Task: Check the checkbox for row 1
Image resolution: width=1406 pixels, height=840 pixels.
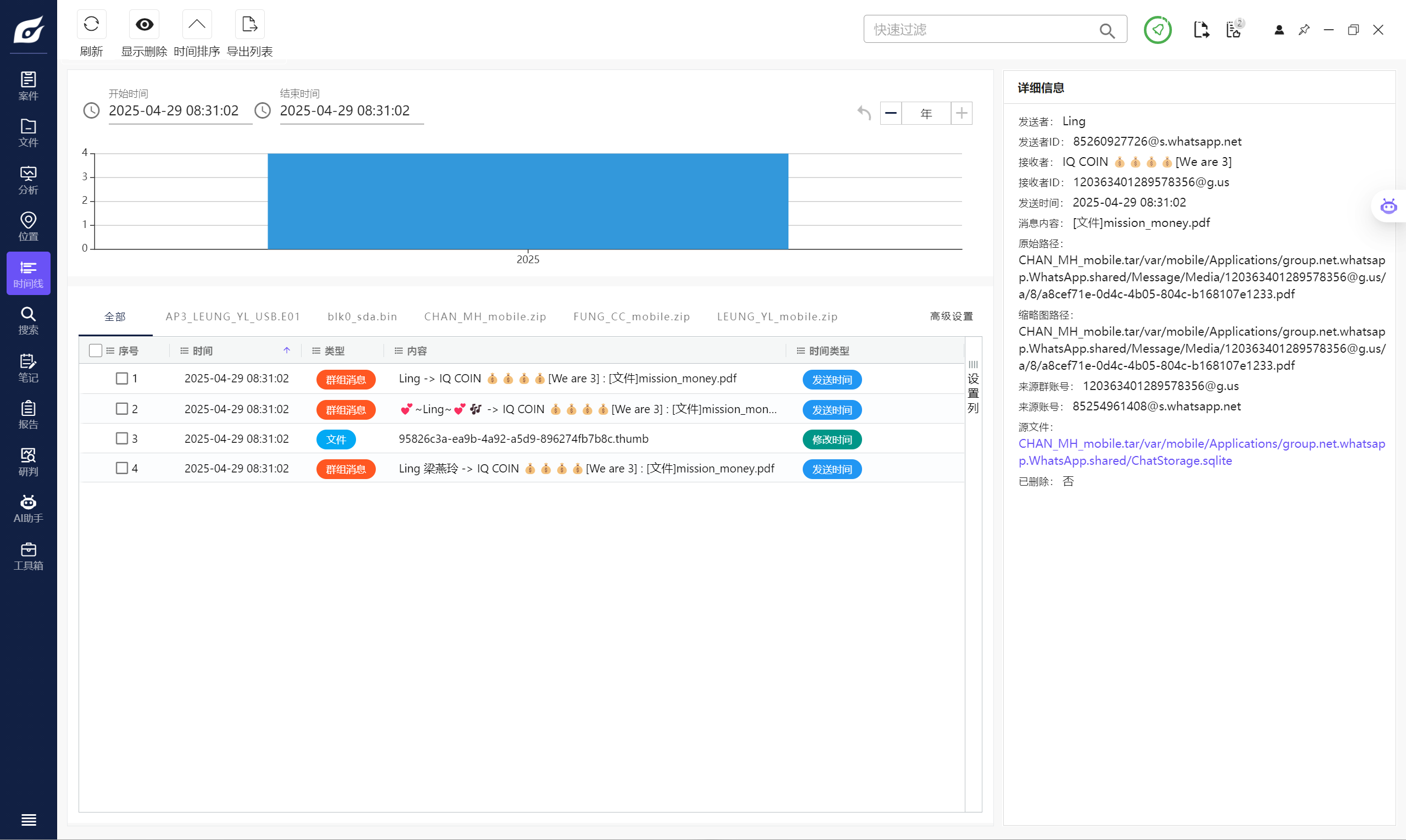Action: pos(121,378)
